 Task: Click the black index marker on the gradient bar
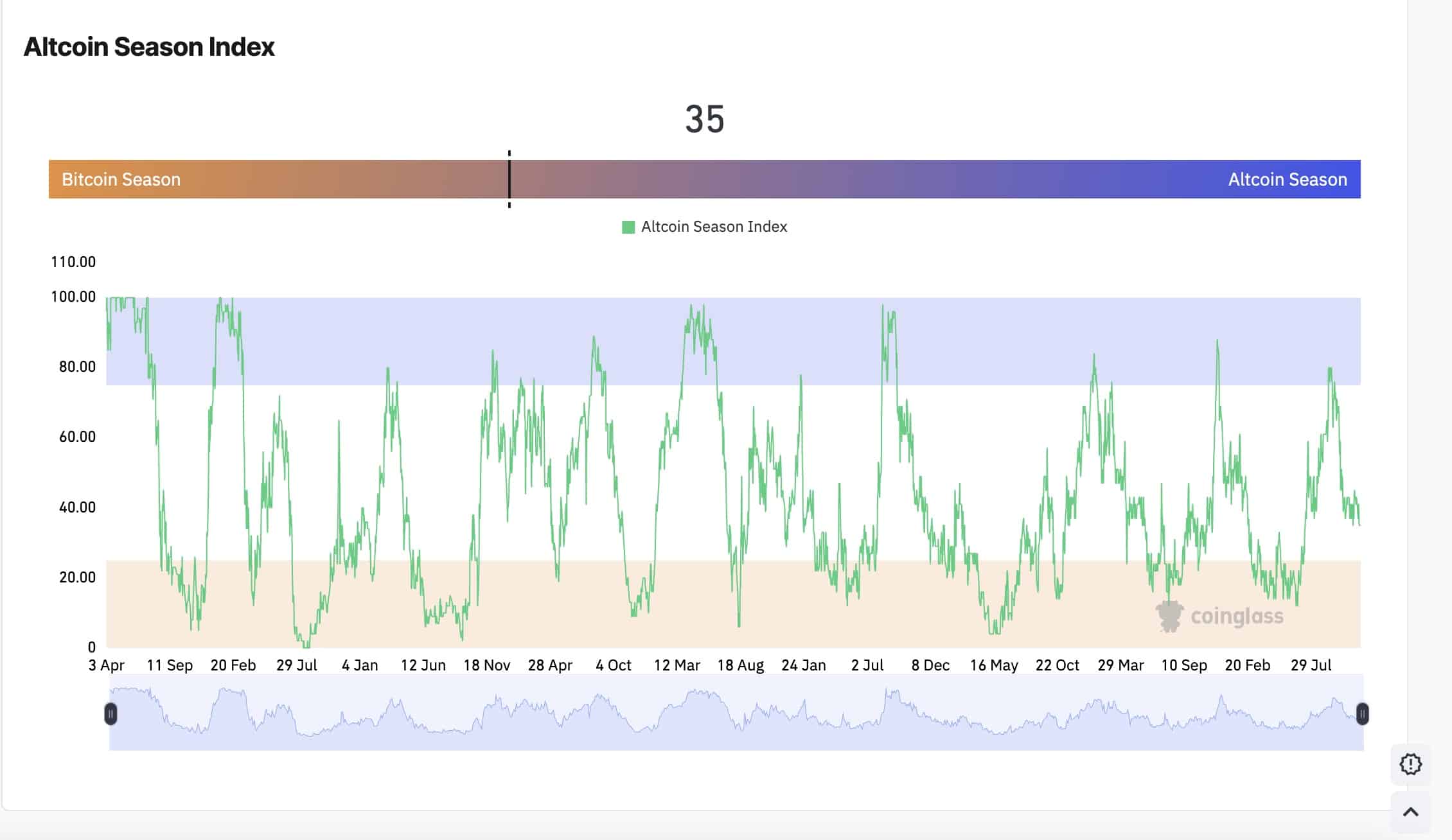coord(509,179)
